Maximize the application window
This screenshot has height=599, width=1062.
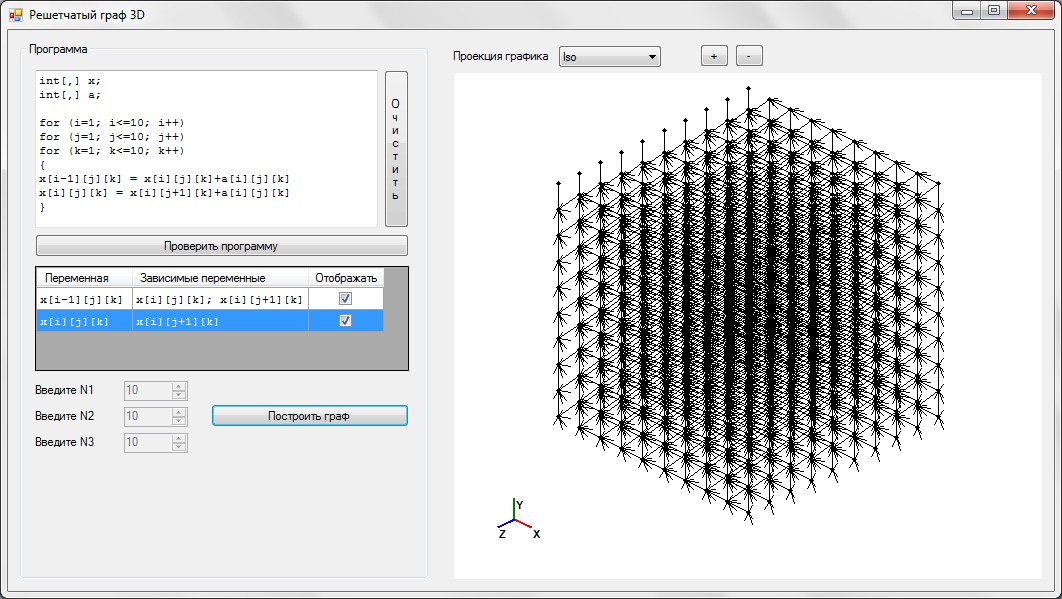pos(993,11)
